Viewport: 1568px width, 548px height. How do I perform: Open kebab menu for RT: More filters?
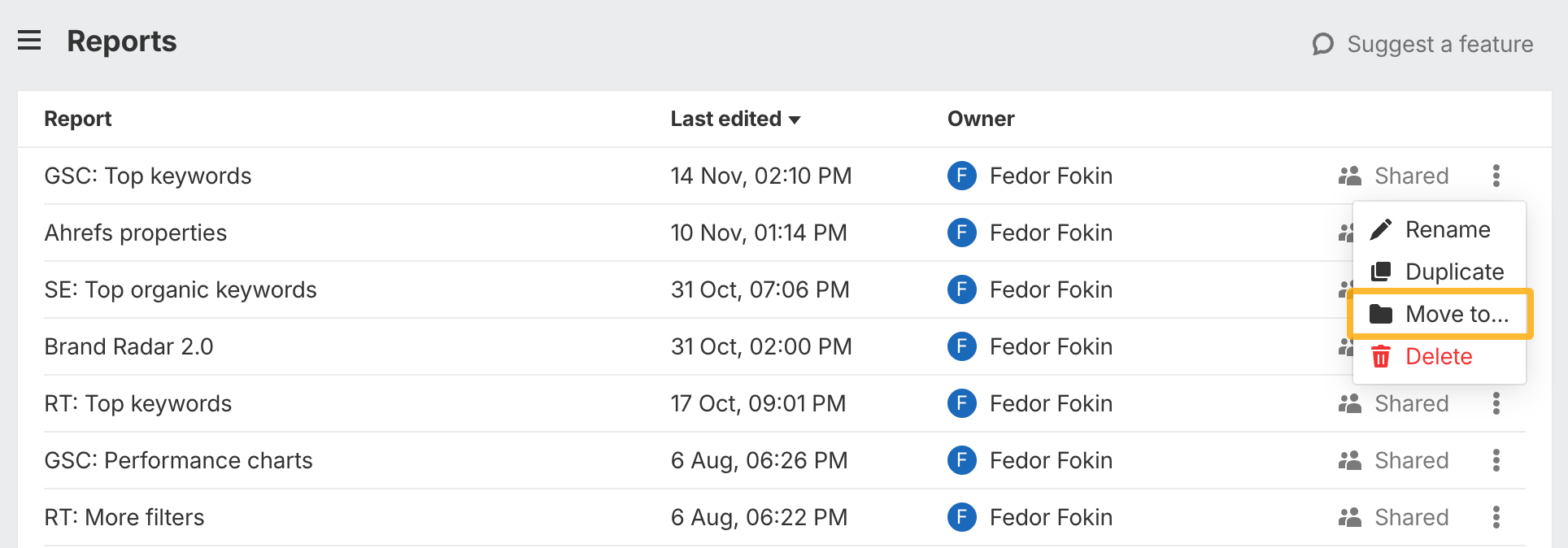tap(1496, 517)
